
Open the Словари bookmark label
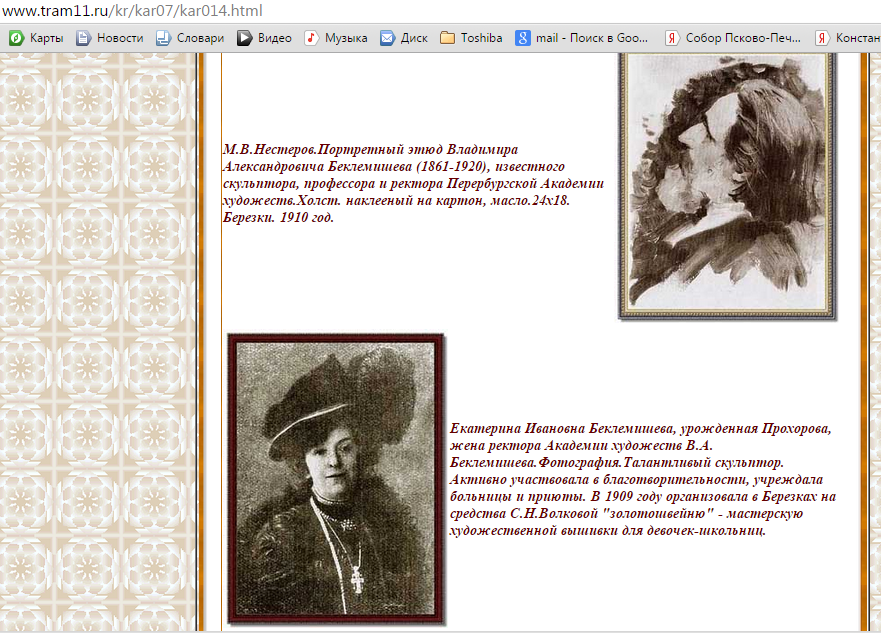(201, 38)
